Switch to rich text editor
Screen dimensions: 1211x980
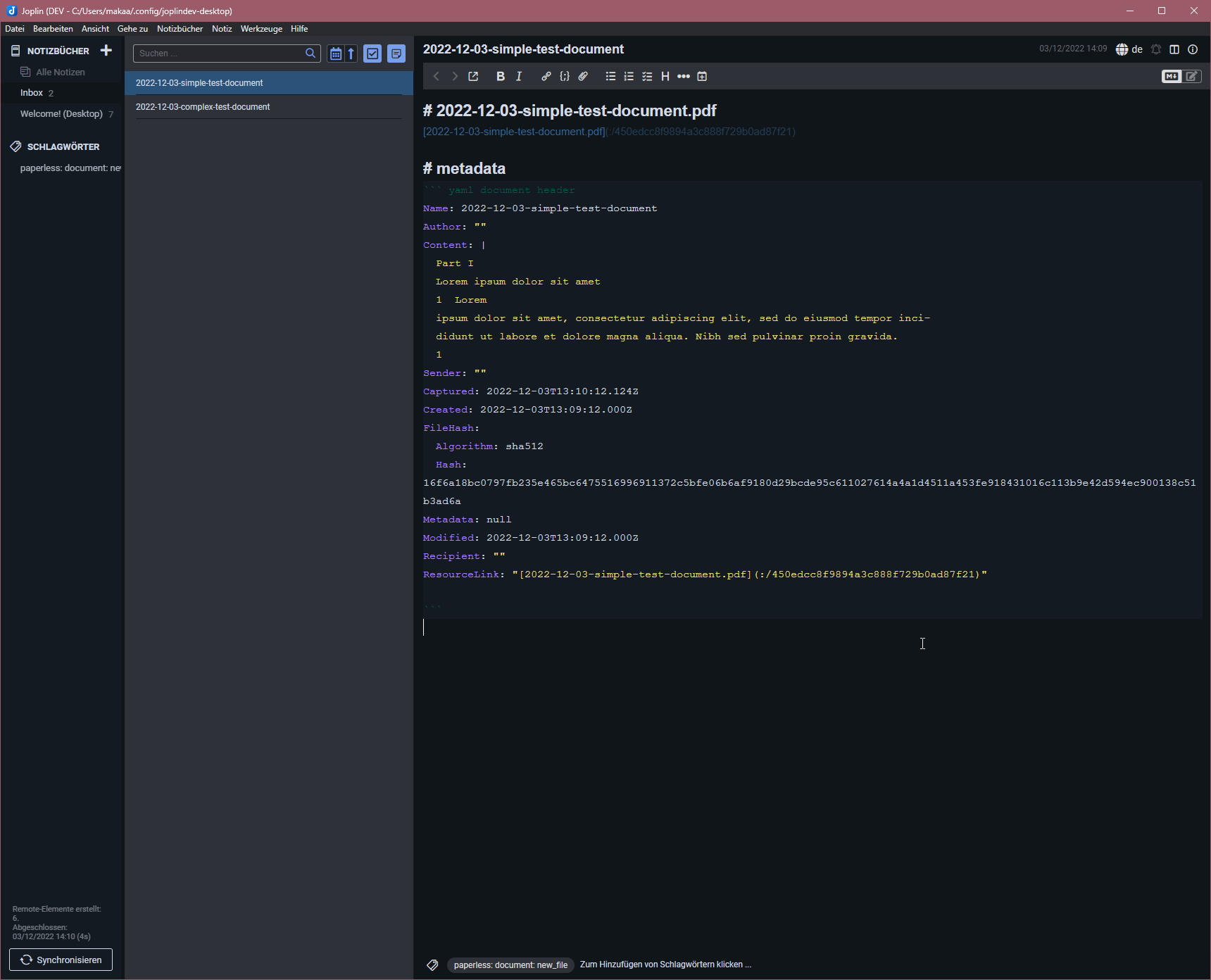(x=1192, y=76)
